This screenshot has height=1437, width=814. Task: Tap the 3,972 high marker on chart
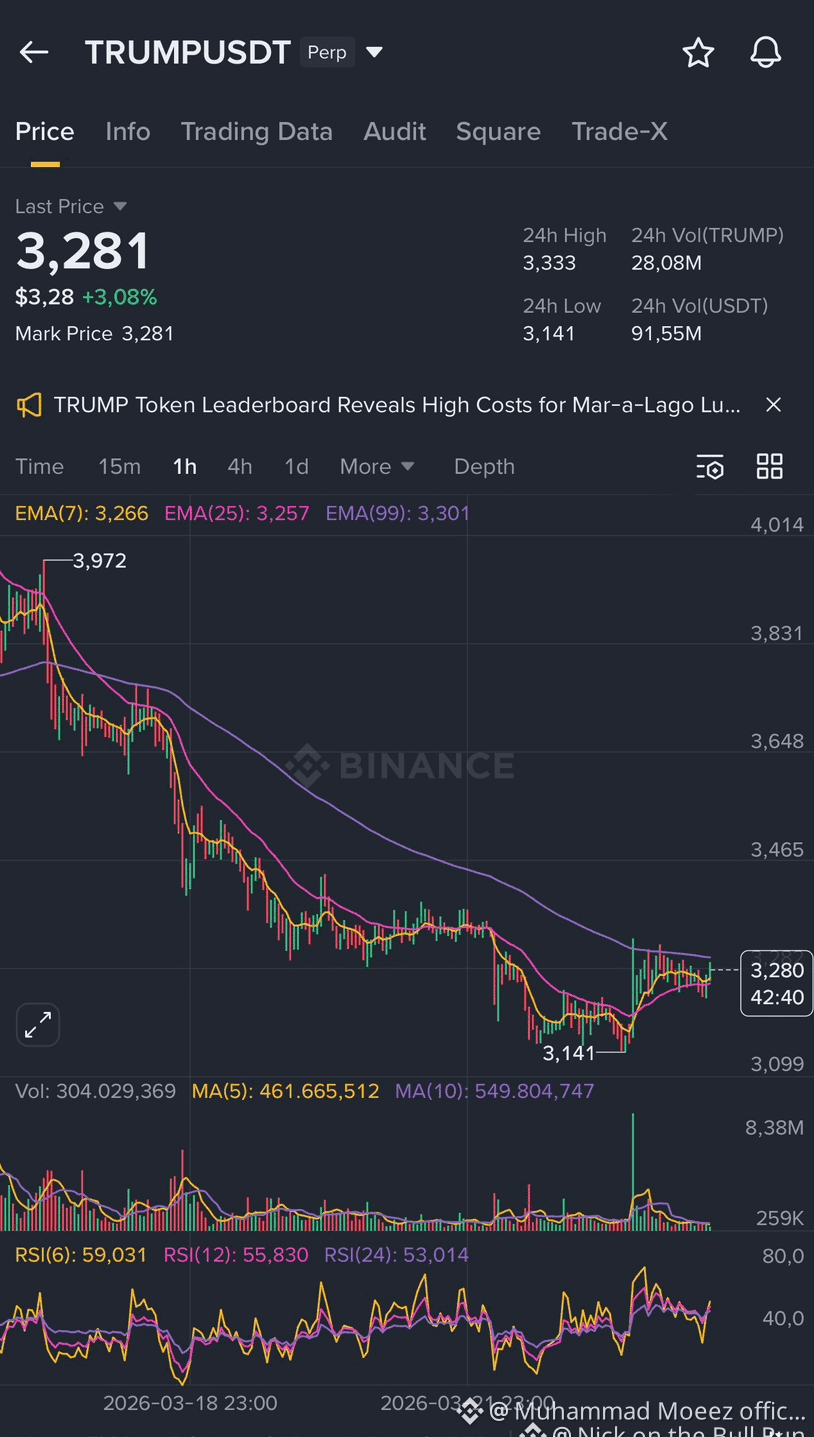(x=100, y=561)
